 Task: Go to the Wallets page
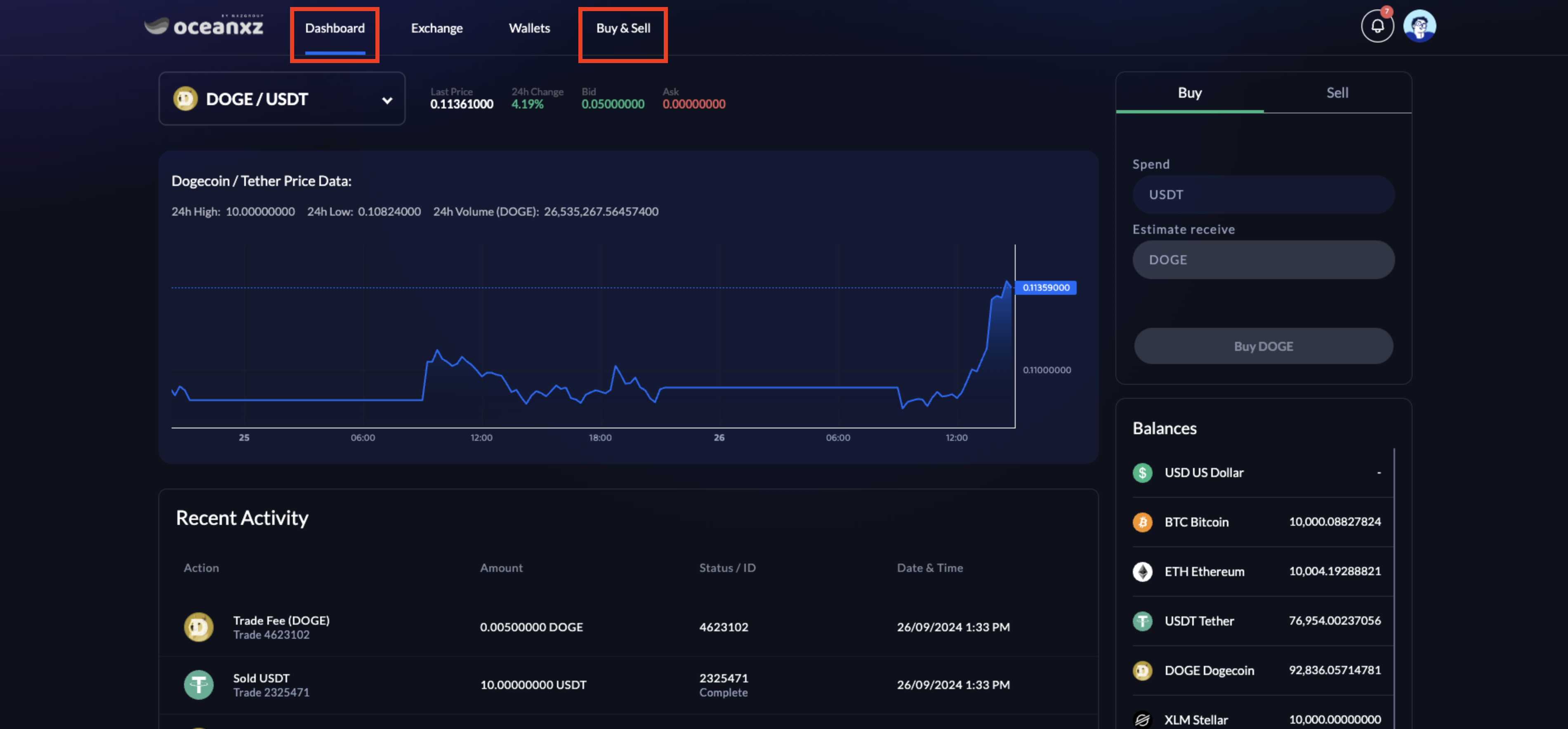pyautogui.click(x=529, y=28)
